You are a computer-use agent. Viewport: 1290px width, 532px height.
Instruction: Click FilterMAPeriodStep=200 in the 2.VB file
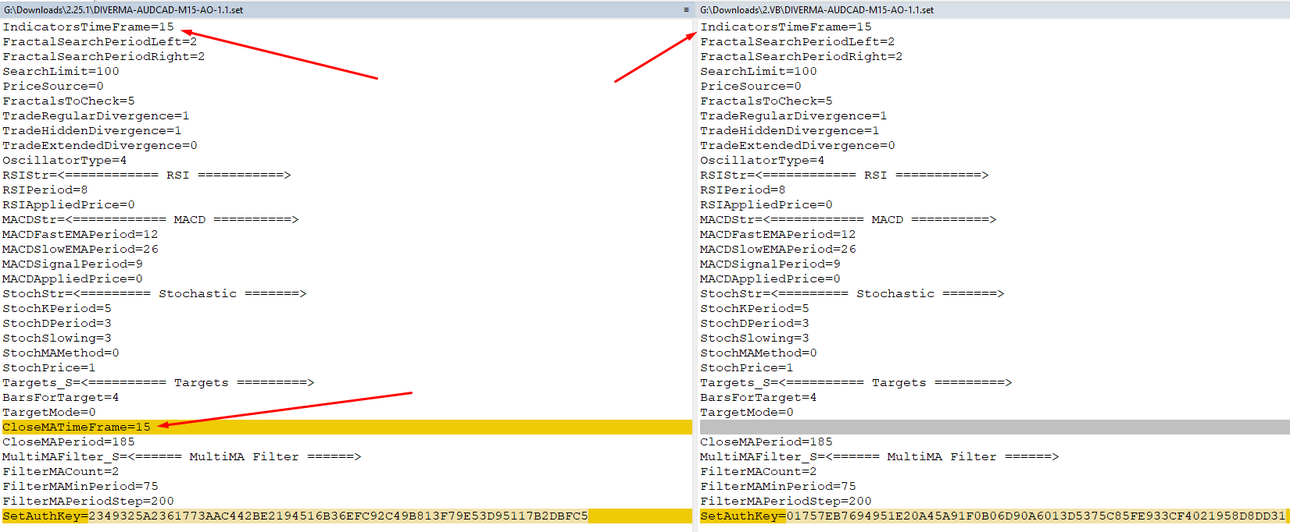(786, 501)
